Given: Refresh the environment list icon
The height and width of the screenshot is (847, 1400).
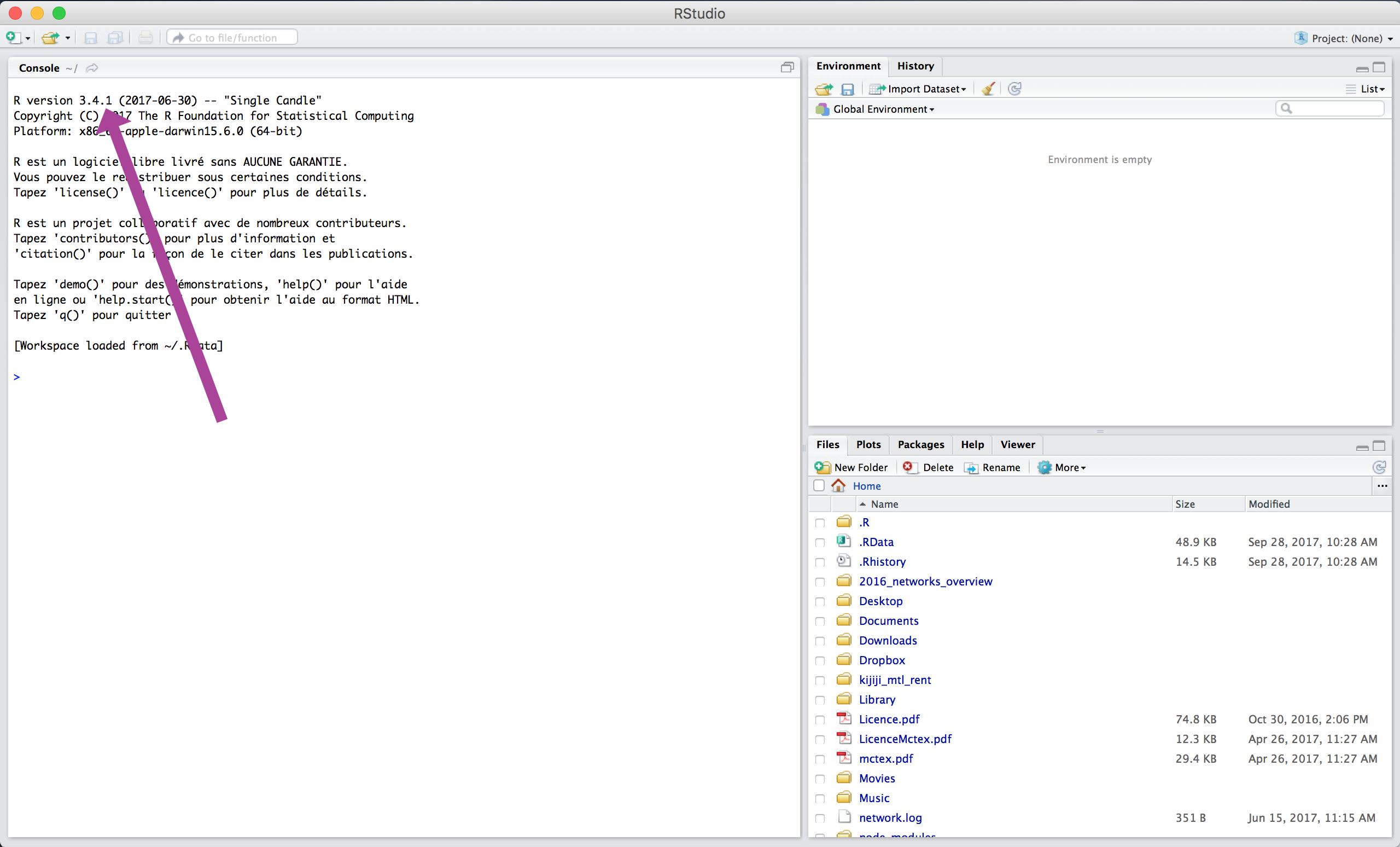Looking at the screenshot, I should click(x=1015, y=89).
